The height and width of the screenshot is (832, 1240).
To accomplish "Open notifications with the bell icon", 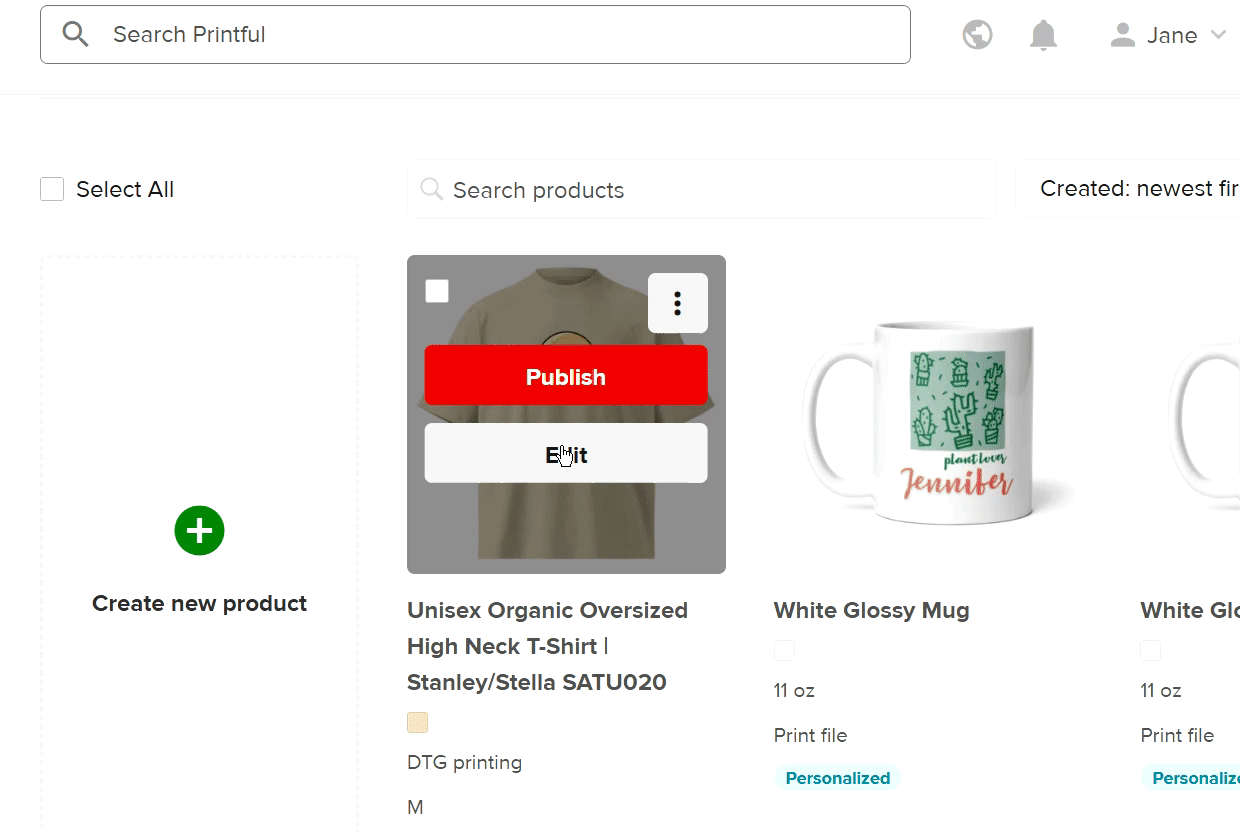I will pos(1043,34).
